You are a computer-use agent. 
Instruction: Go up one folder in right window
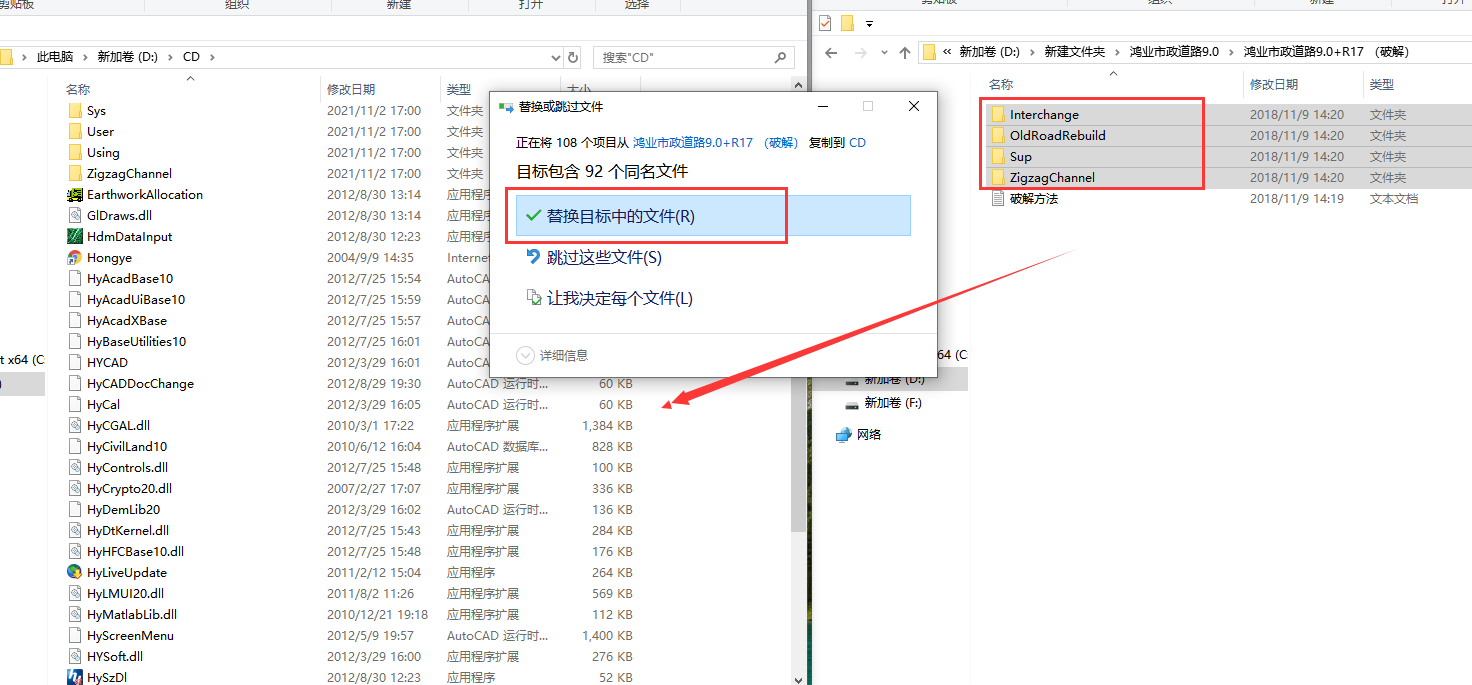pos(905,52)
